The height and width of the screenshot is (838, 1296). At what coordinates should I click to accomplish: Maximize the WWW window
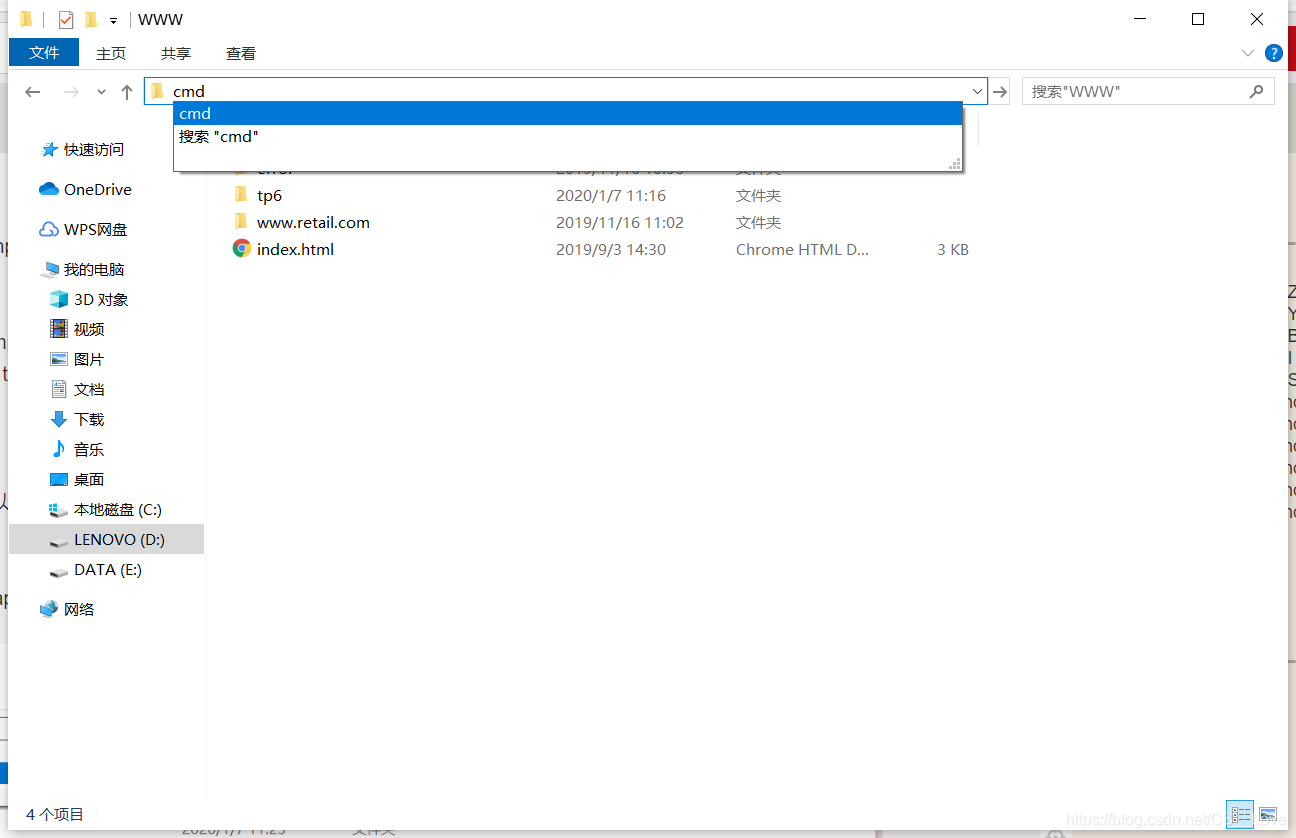coord(1198,20)
